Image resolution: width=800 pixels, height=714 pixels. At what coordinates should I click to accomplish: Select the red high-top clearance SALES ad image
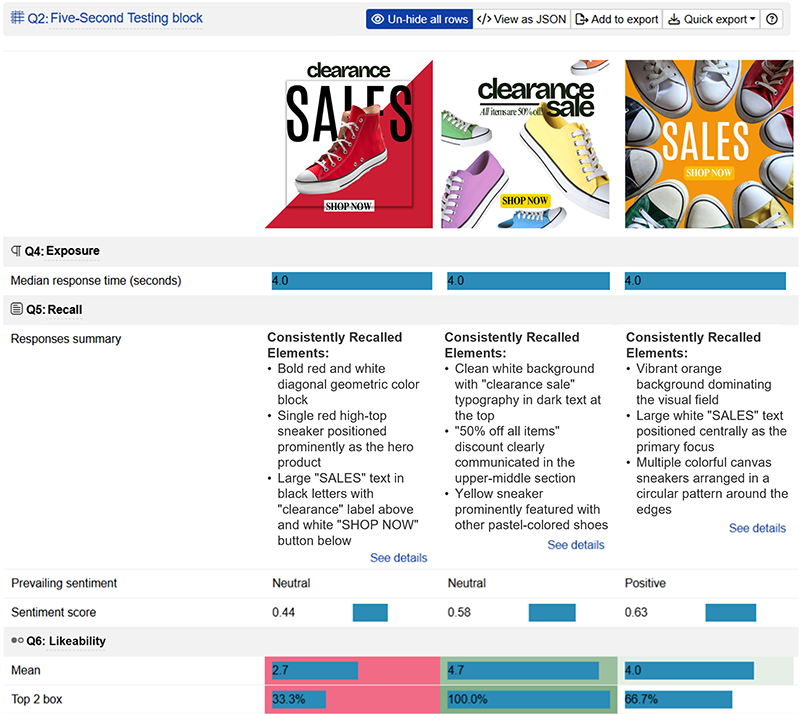pyautogui.click(x=349, y=144)
